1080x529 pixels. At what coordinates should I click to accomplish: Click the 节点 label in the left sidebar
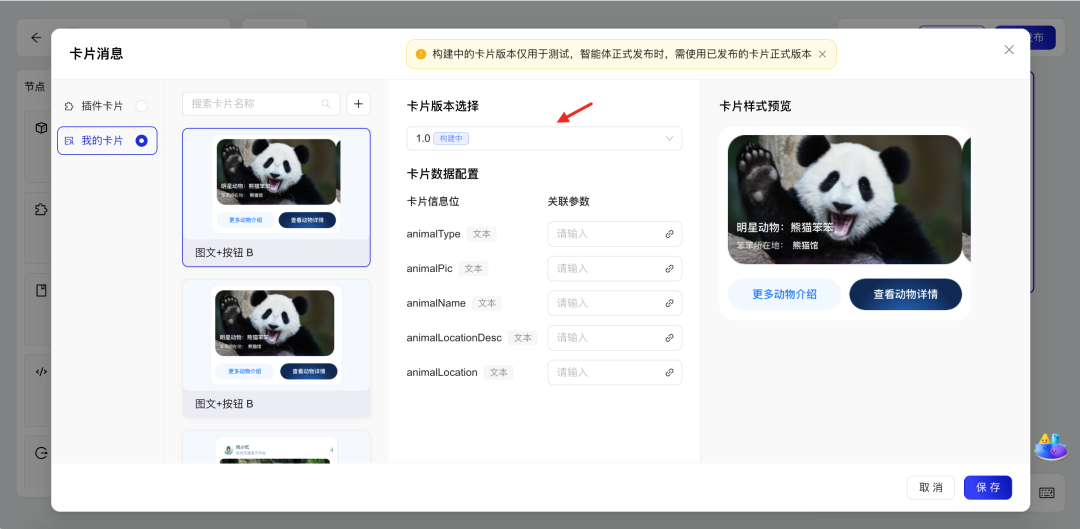point(34,87)
